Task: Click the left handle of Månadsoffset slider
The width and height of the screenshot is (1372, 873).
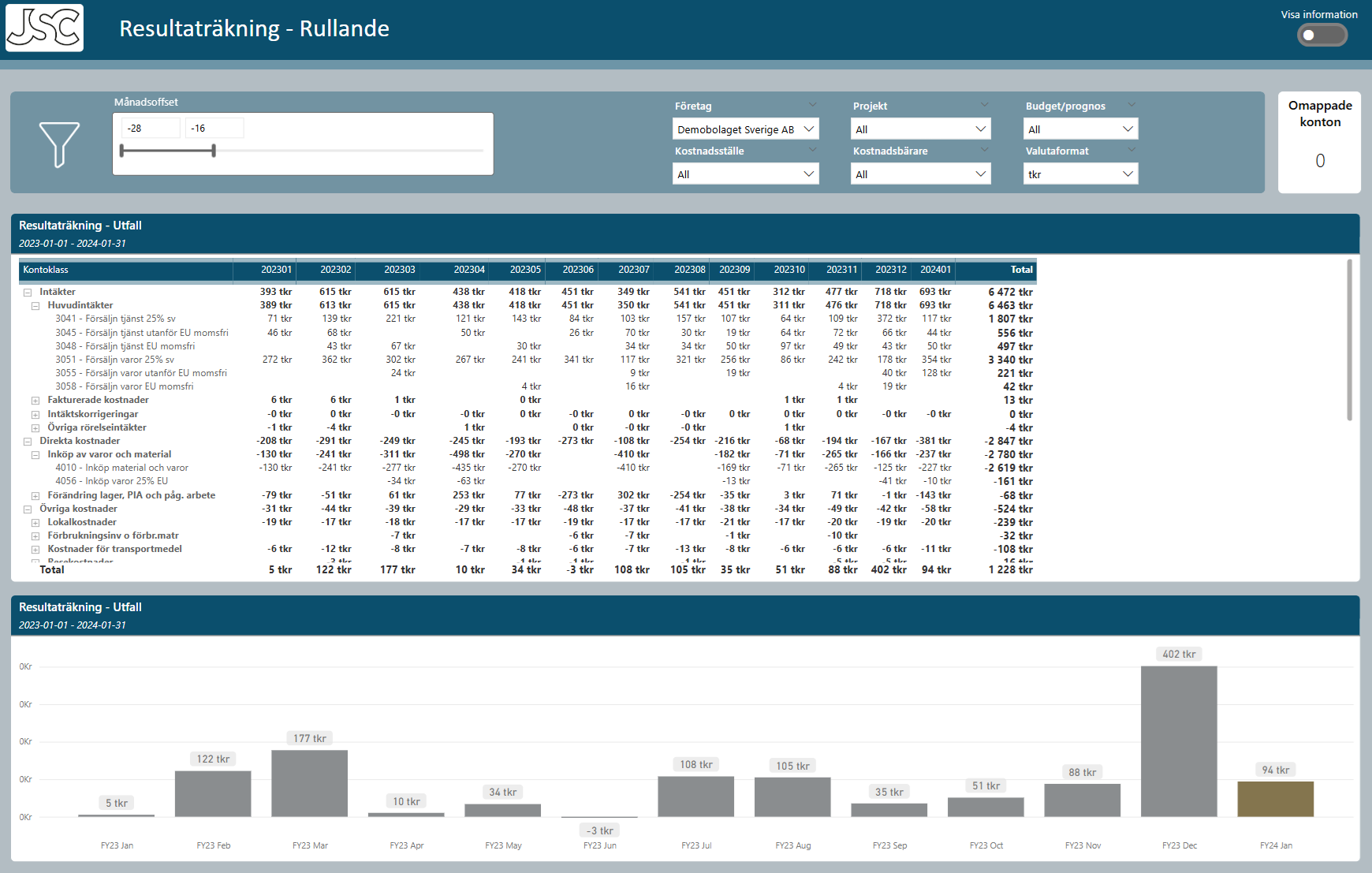Action: coord(122,150)
